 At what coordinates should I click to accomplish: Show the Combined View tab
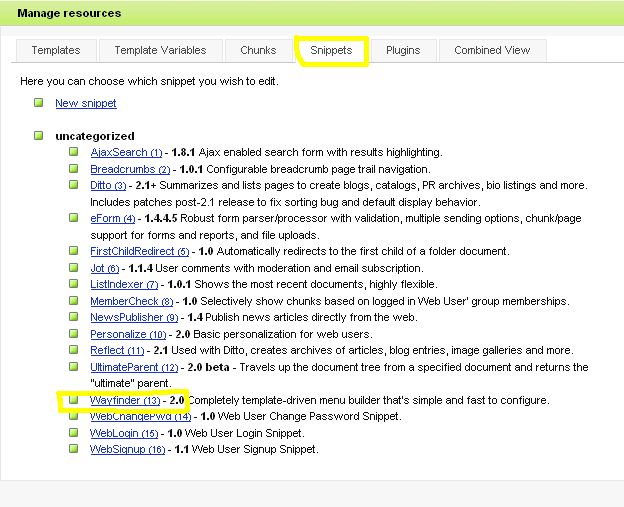coord(492,50)
